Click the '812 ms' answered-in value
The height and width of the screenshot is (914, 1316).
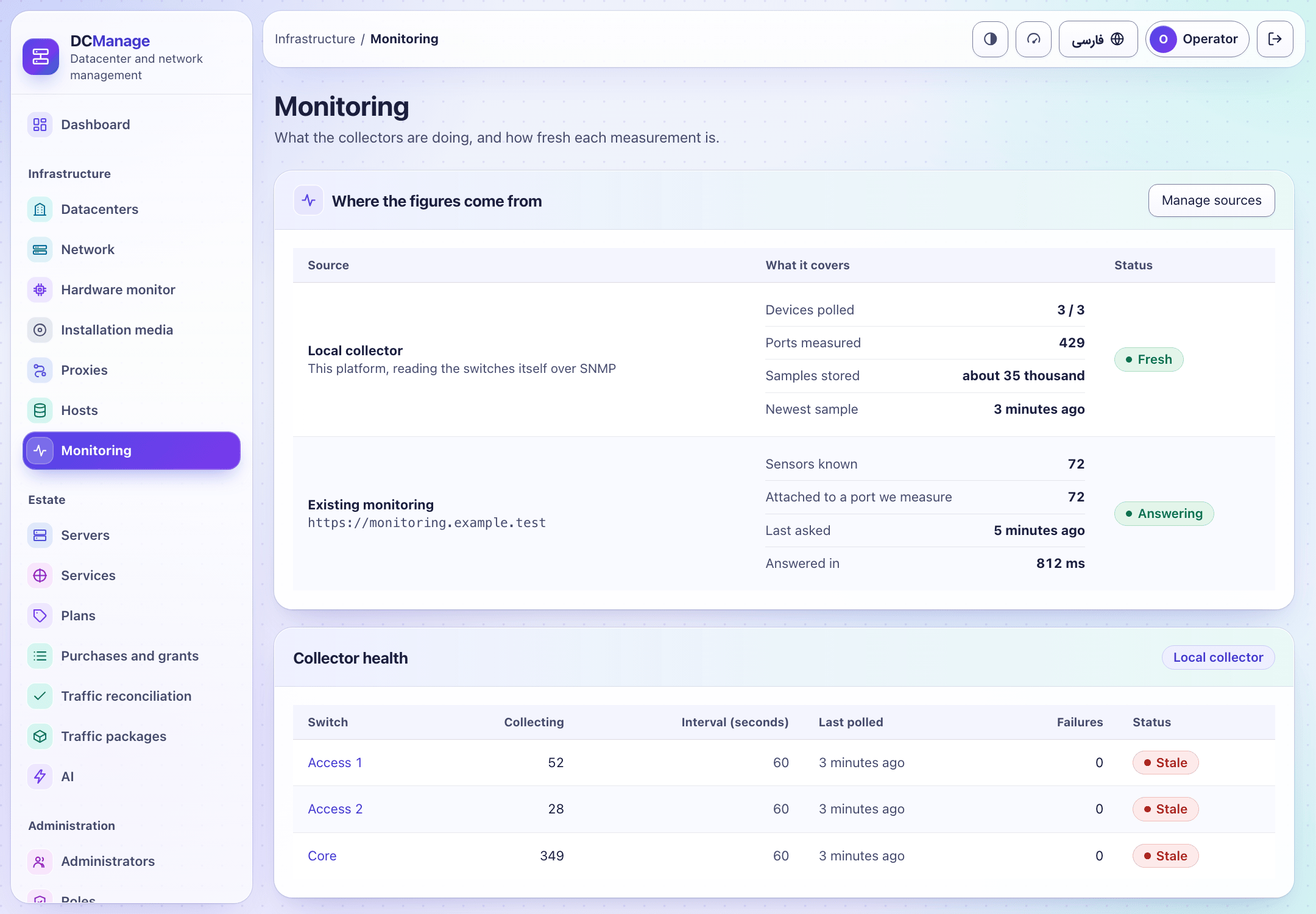1061,564
